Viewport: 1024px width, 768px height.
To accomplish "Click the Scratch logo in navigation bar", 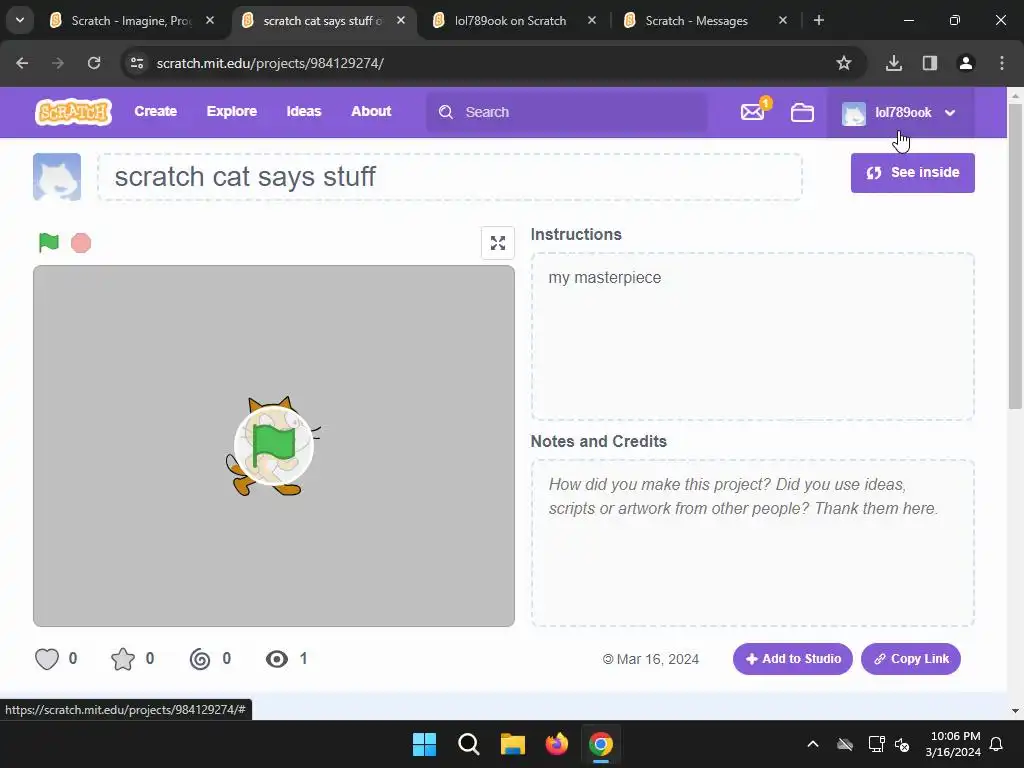I will click(x=73, y=112).
